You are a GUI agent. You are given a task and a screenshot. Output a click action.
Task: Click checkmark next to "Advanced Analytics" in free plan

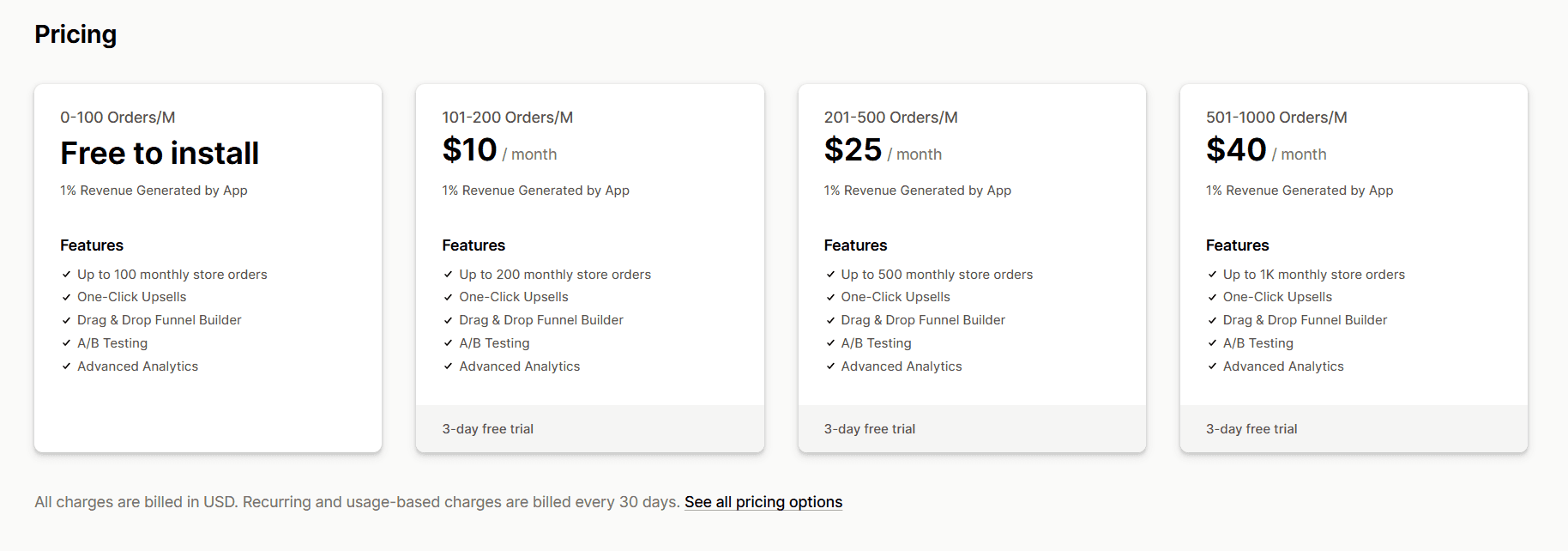pyautogui.click(x=66, y=366)
